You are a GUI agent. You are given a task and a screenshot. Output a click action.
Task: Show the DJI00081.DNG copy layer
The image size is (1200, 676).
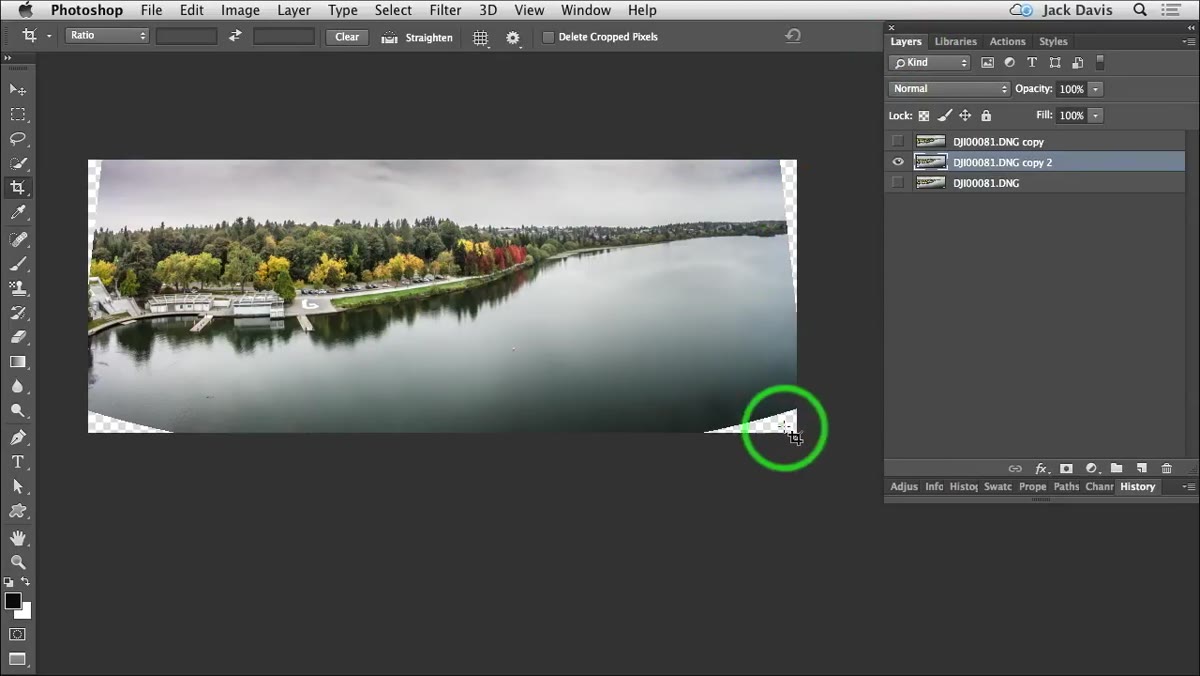click(x=898, y=141)
